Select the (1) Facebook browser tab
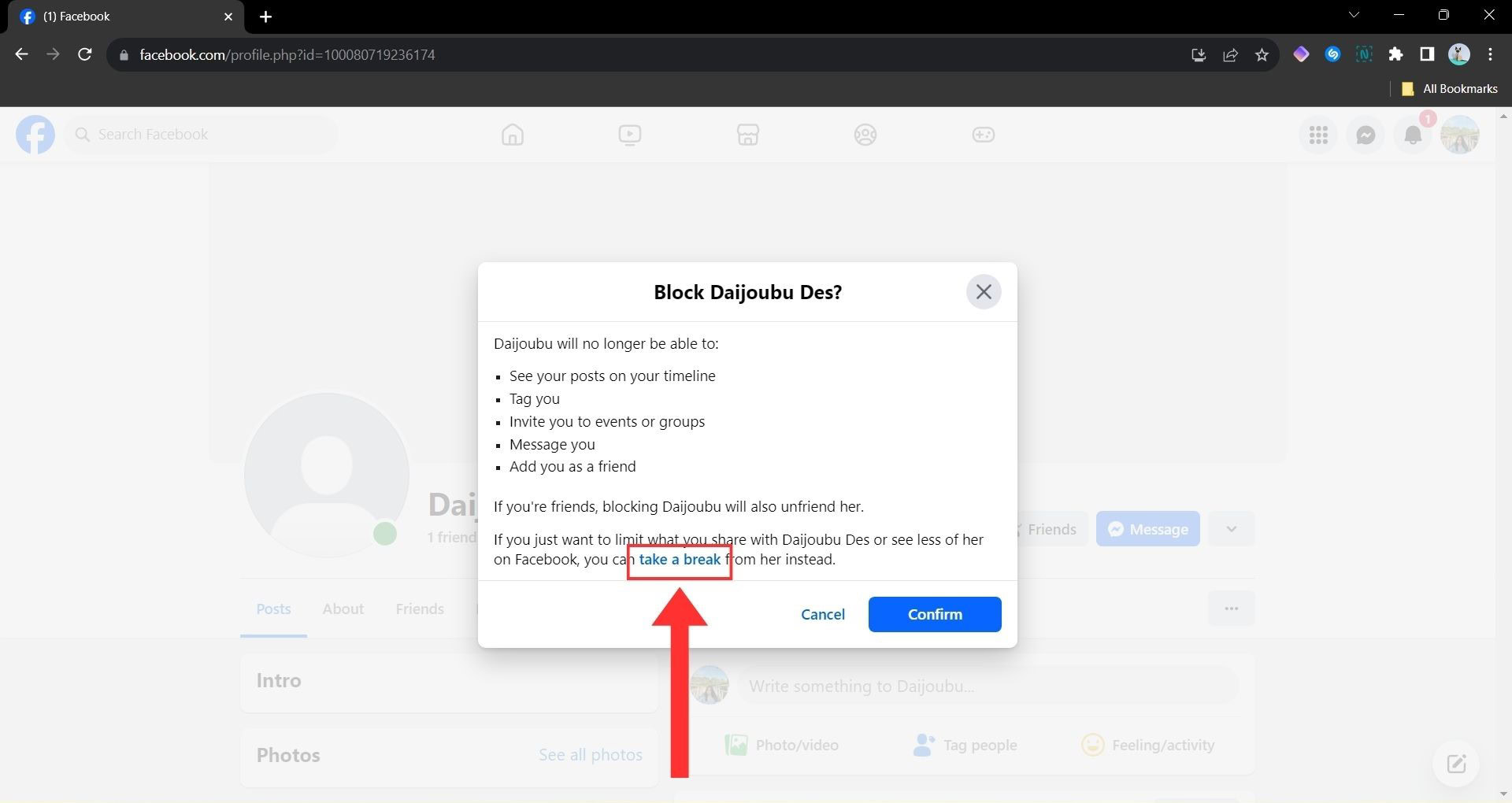 [126, 17]
